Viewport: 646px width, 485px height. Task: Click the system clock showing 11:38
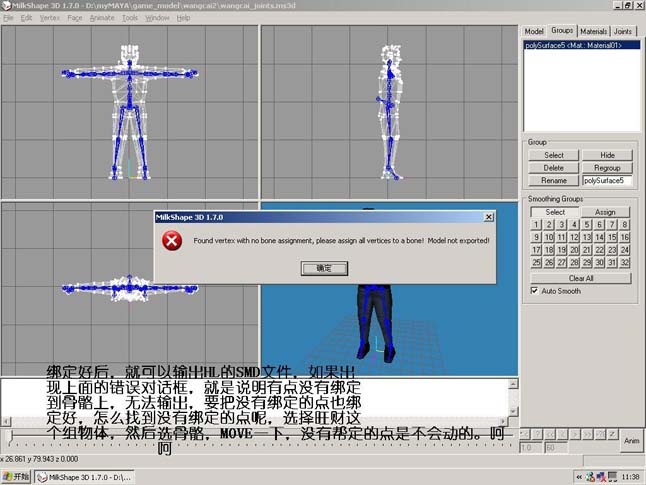click(630, 477)
